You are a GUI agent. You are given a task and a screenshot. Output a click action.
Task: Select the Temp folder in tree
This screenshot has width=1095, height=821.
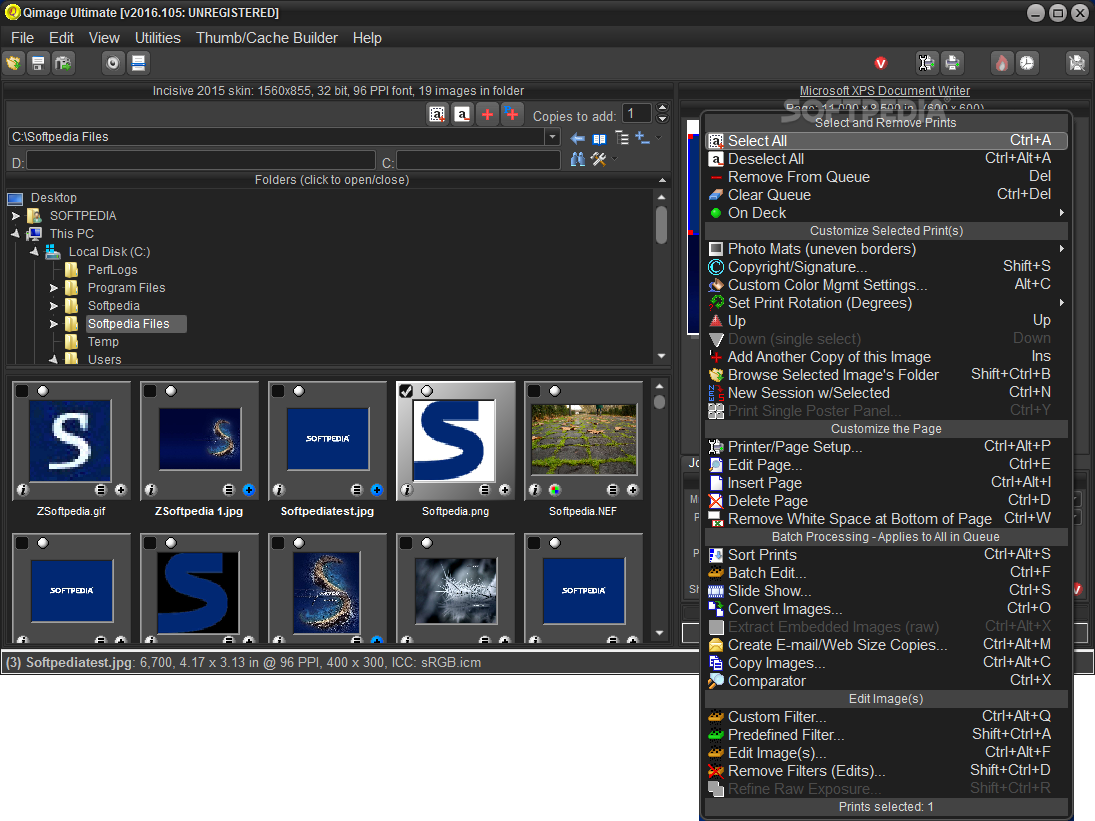103,342
